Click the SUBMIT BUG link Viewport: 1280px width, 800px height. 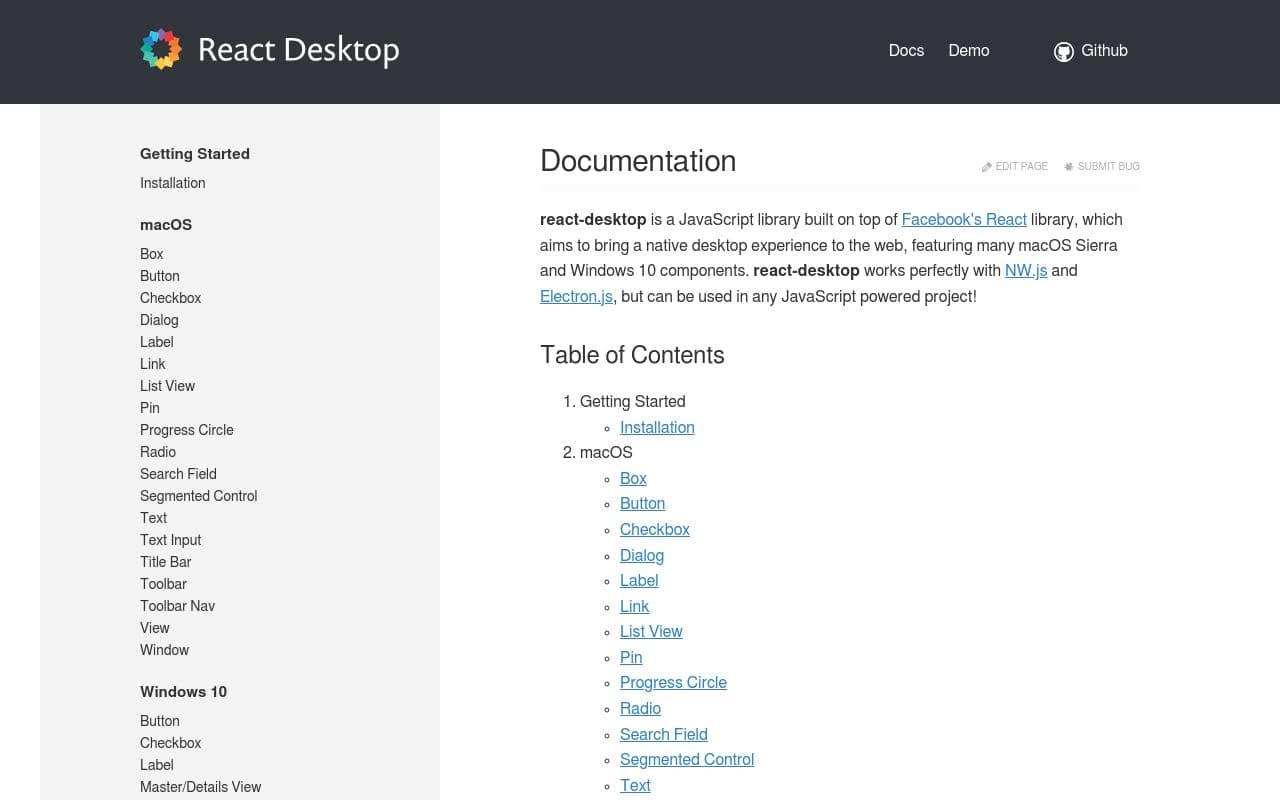(x=1108, y=166)
